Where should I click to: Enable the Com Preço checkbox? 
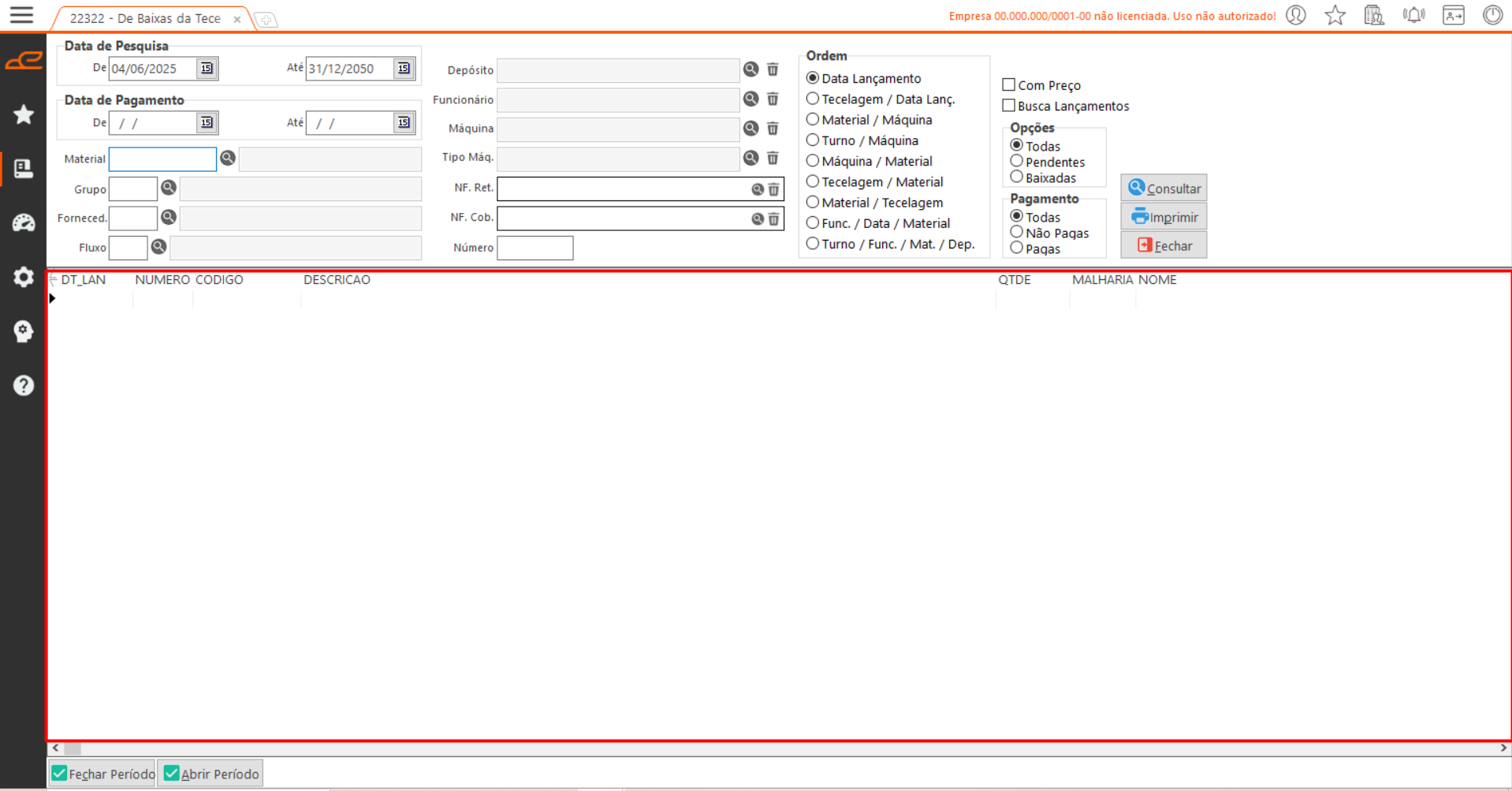pyautogui.click(x=1008, y=84)
